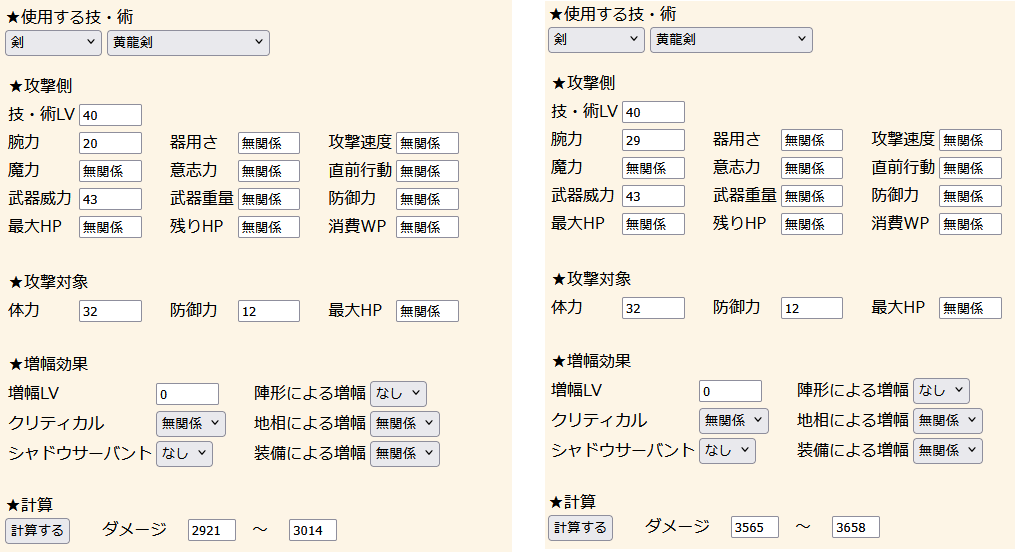
Task: Open the 剣 weapon type dropdown in left panel
Action: click(53, 42)
